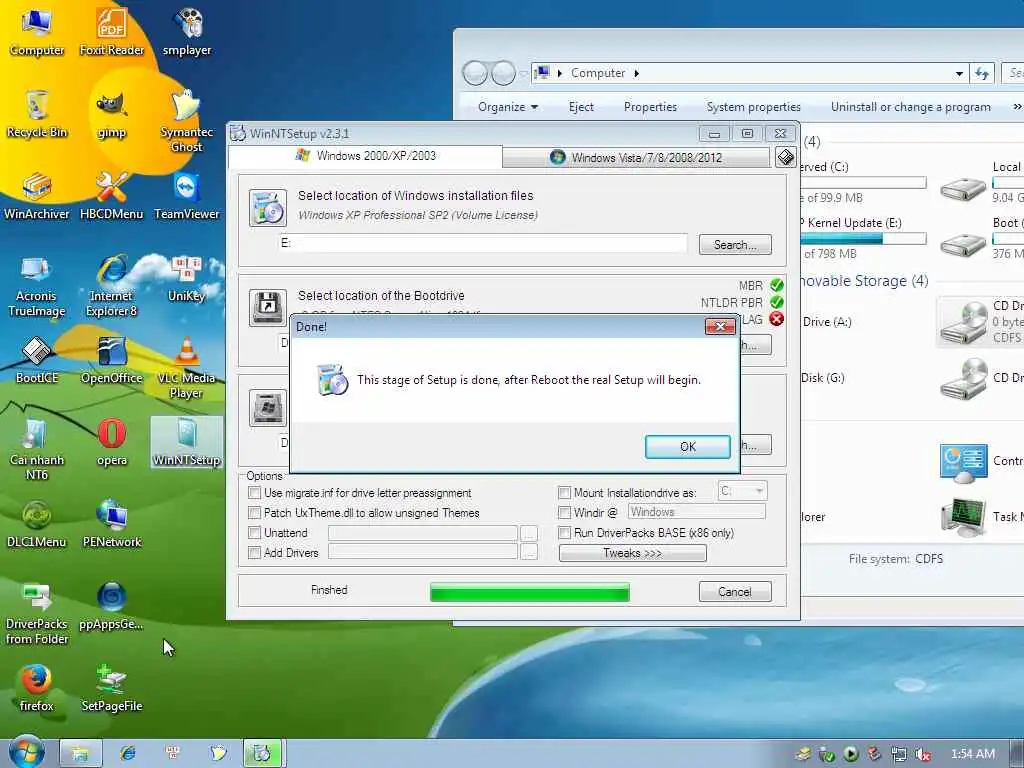Click the Explorer back navigation button
The height and width of the screenshot is (768, 1024).
click(475, 73)
